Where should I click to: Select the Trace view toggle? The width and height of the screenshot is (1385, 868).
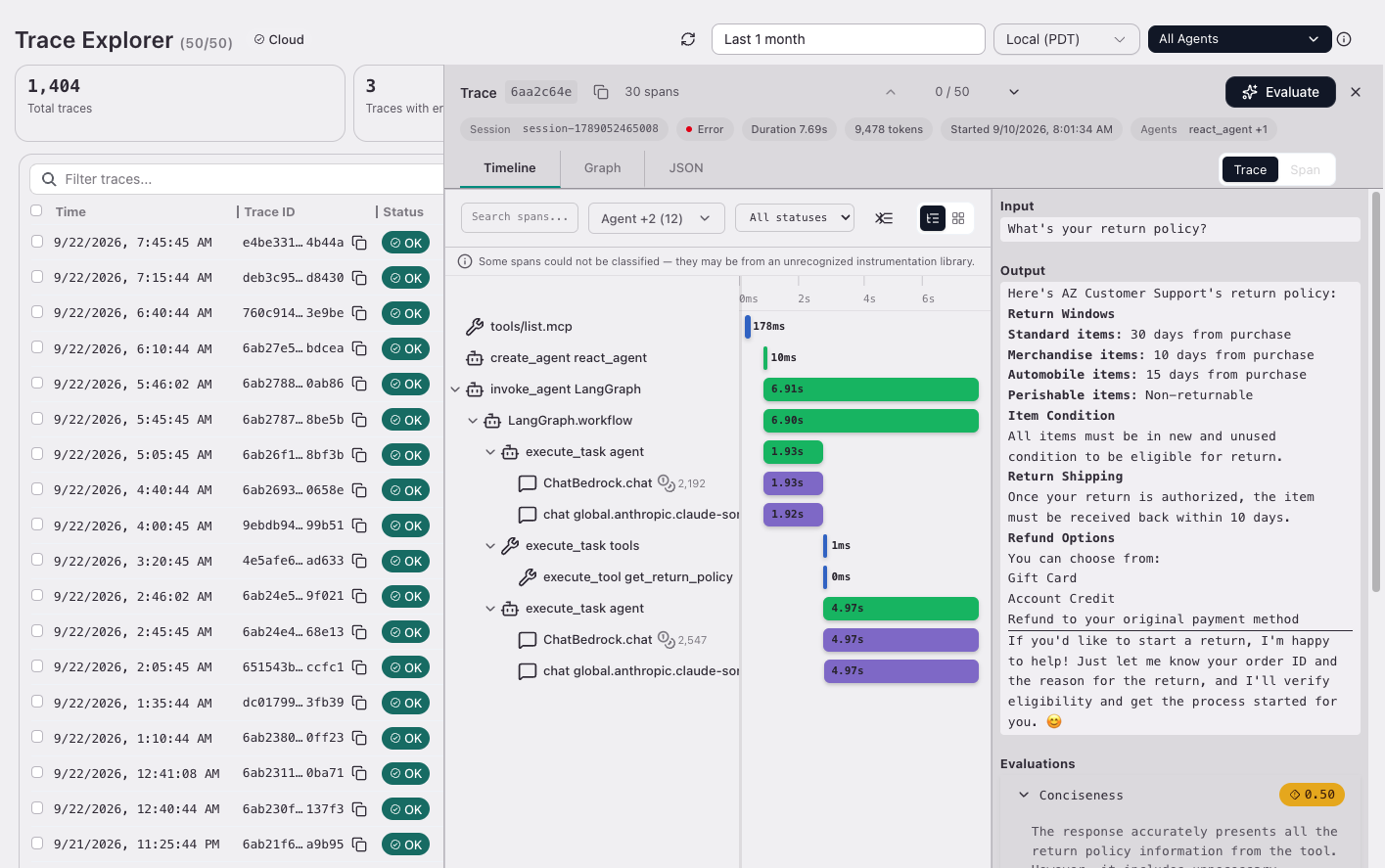[x=1250, y=169]
